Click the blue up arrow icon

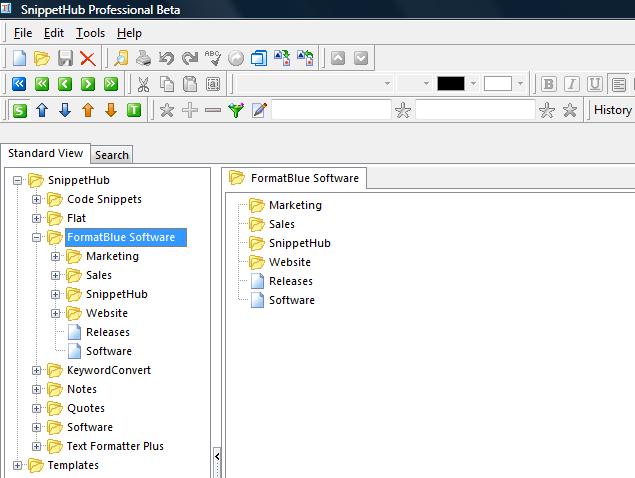point(42,110)
